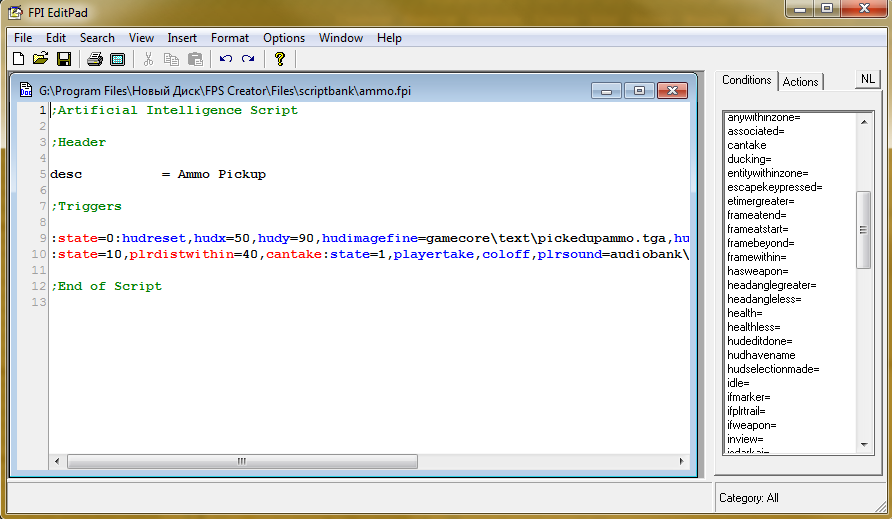Open the File menu
This screenshot has width=892, height=519.
[x=23, y=38]
